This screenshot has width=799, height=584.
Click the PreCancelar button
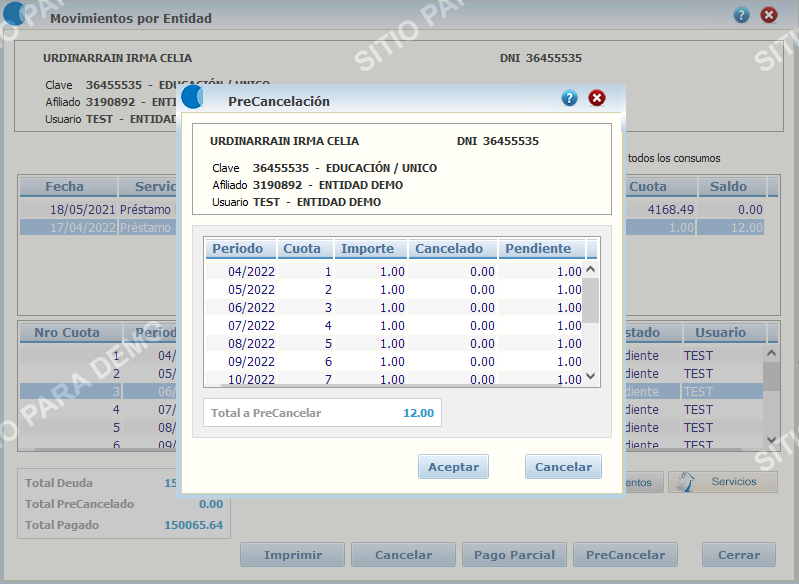point(625,555)
